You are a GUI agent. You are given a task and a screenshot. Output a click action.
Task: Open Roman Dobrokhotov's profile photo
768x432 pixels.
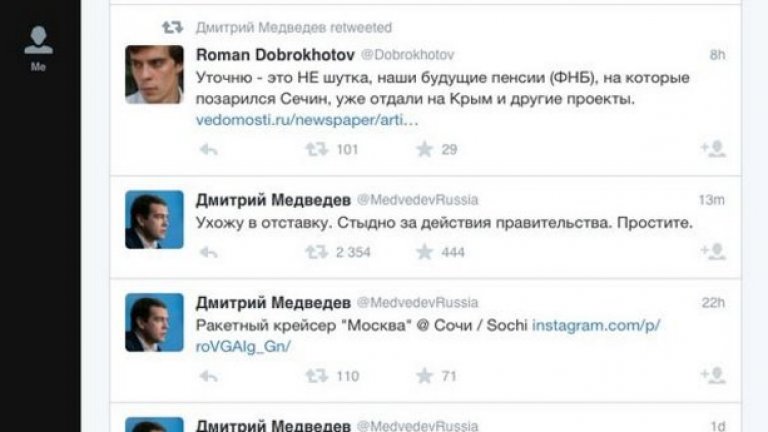pyautogui.click(x=154, y=74)
